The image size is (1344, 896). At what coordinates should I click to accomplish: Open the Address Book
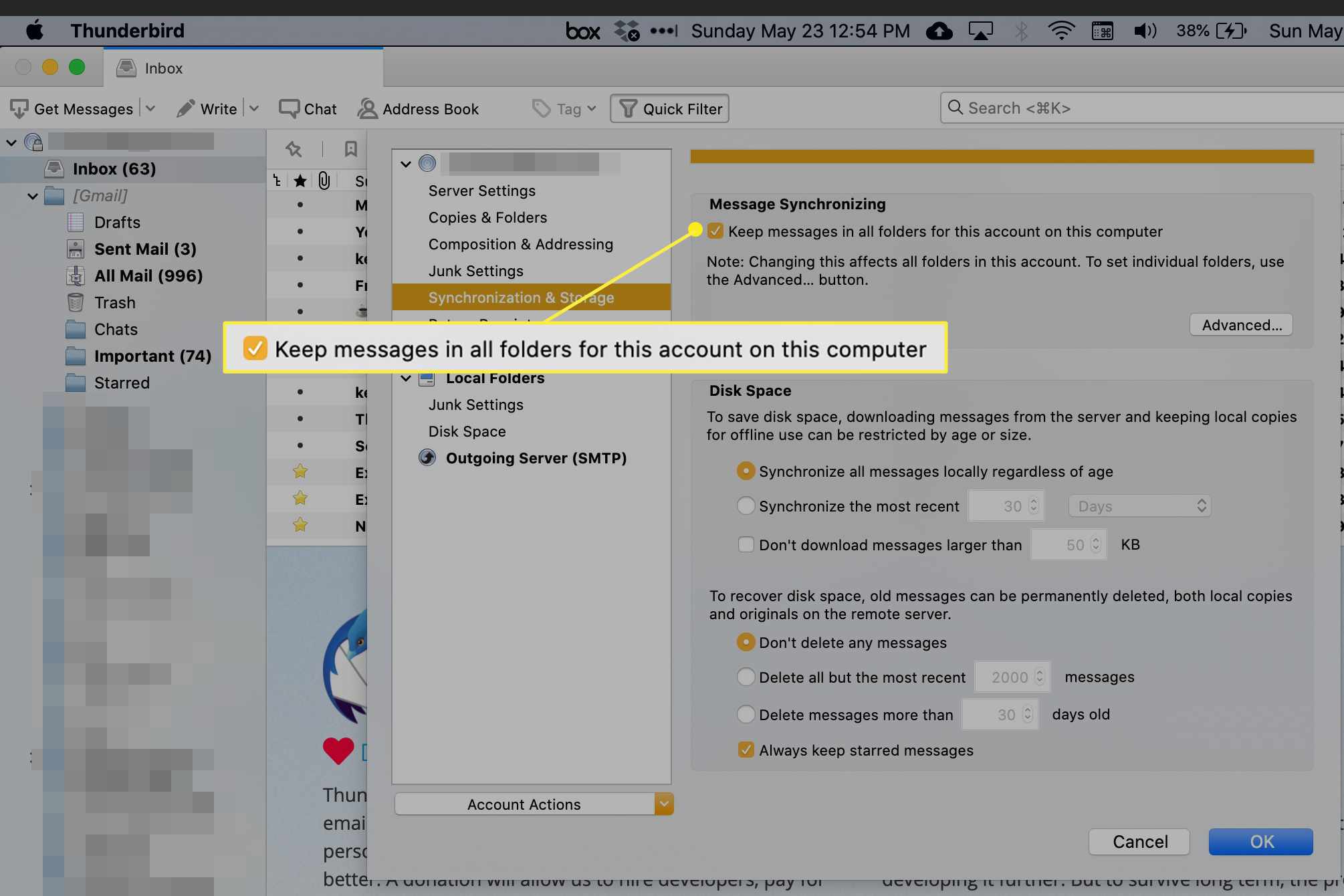tap(418, 109)
